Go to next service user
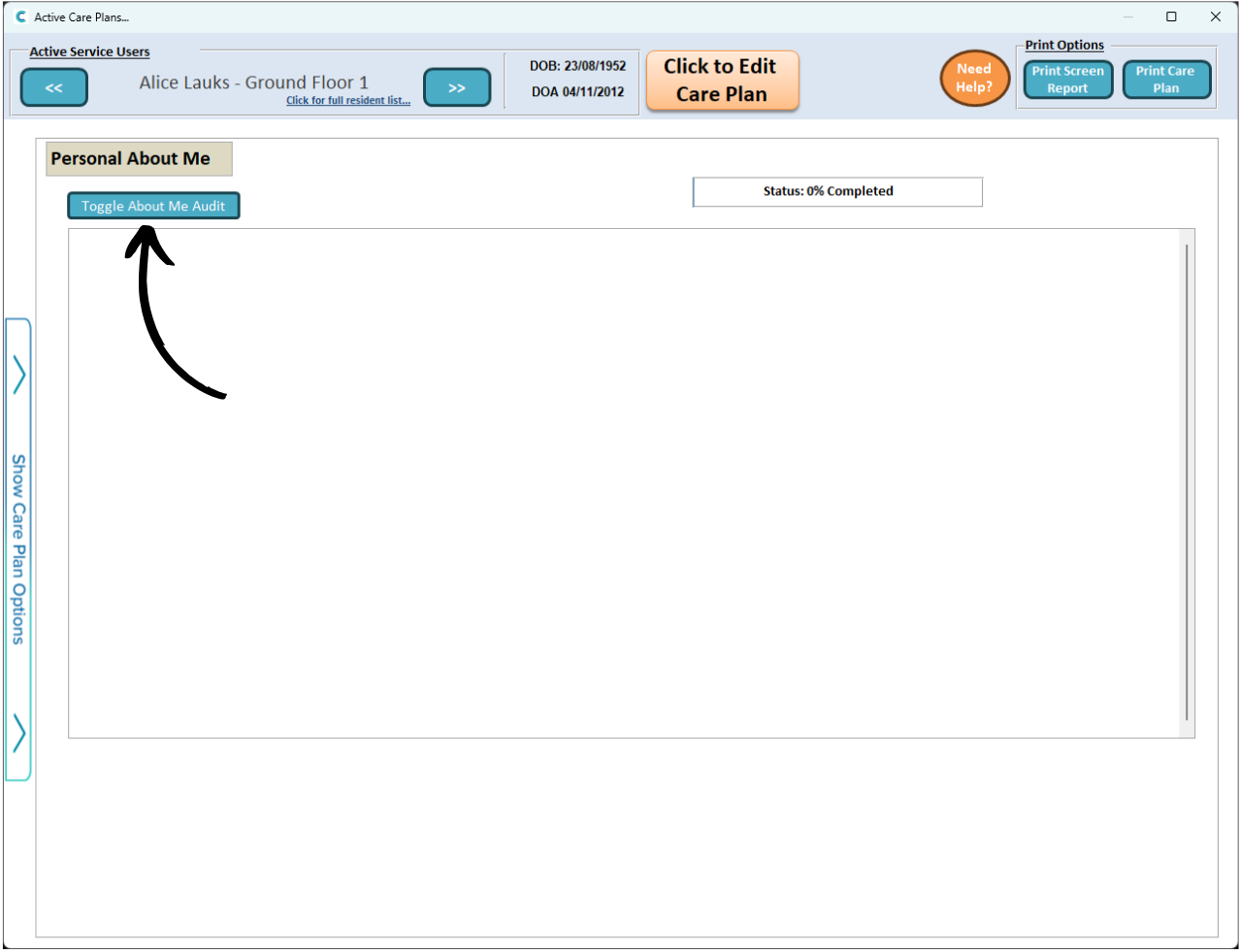 [457, 87]
